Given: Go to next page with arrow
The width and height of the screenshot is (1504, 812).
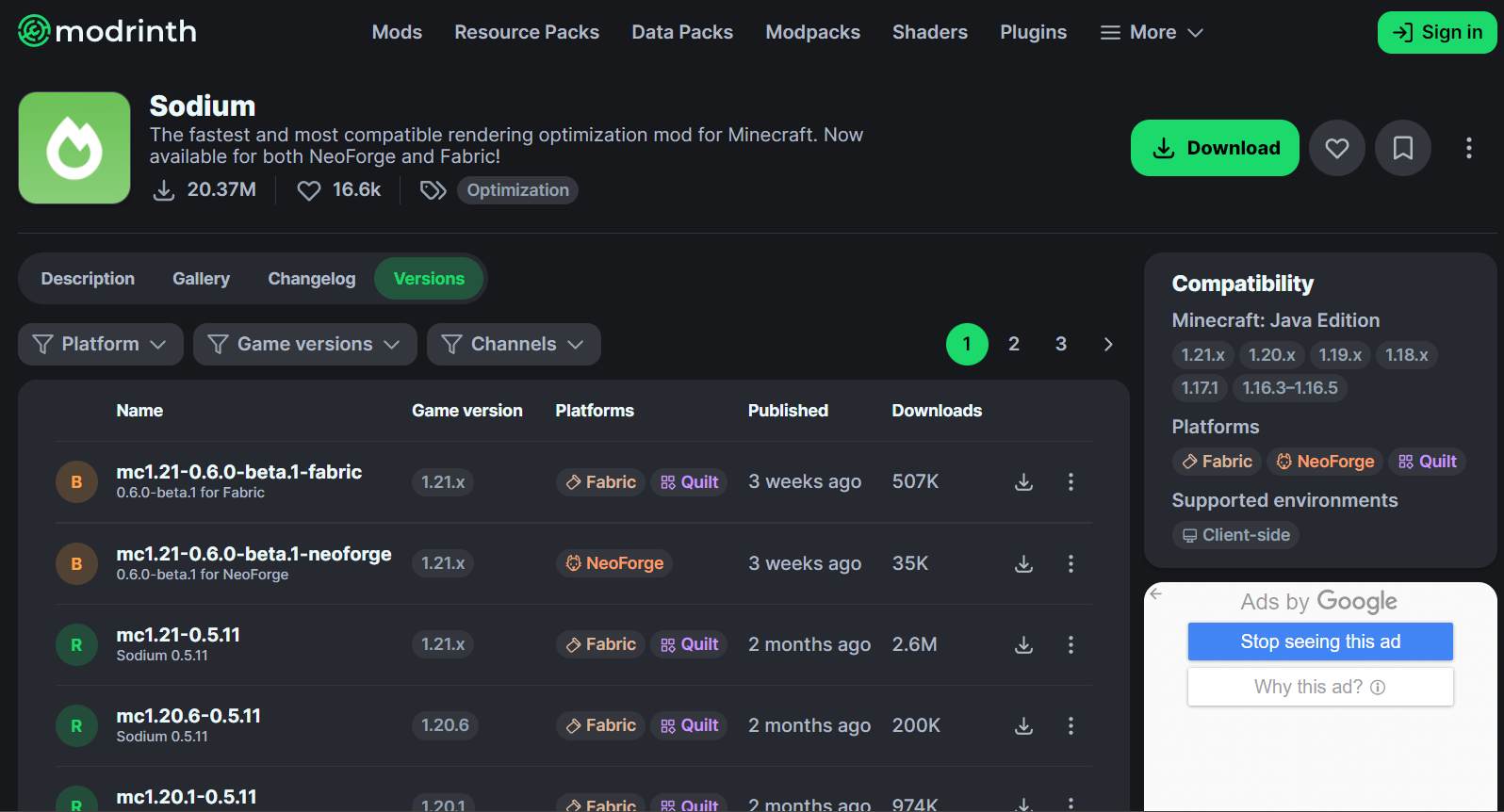Looking at the screenshot, I should point(1108,344).
